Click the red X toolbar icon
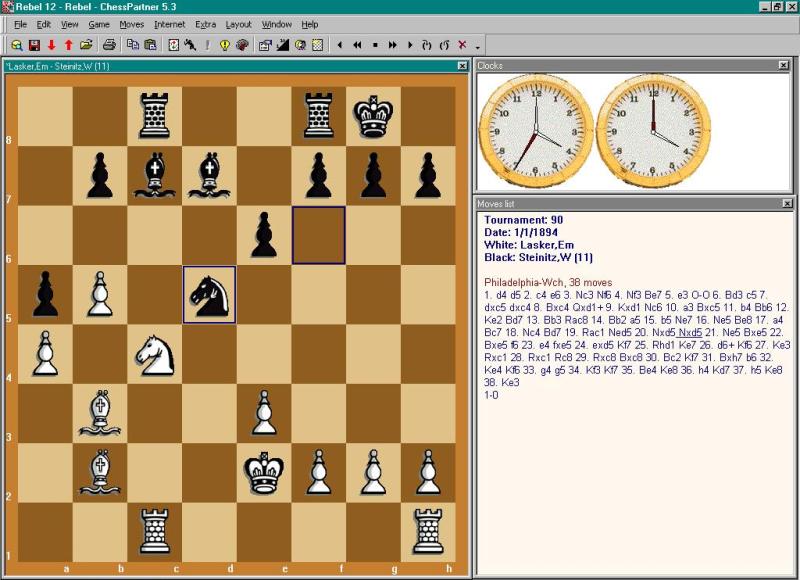This screenshot has width=800, height=580. point(462,45)
